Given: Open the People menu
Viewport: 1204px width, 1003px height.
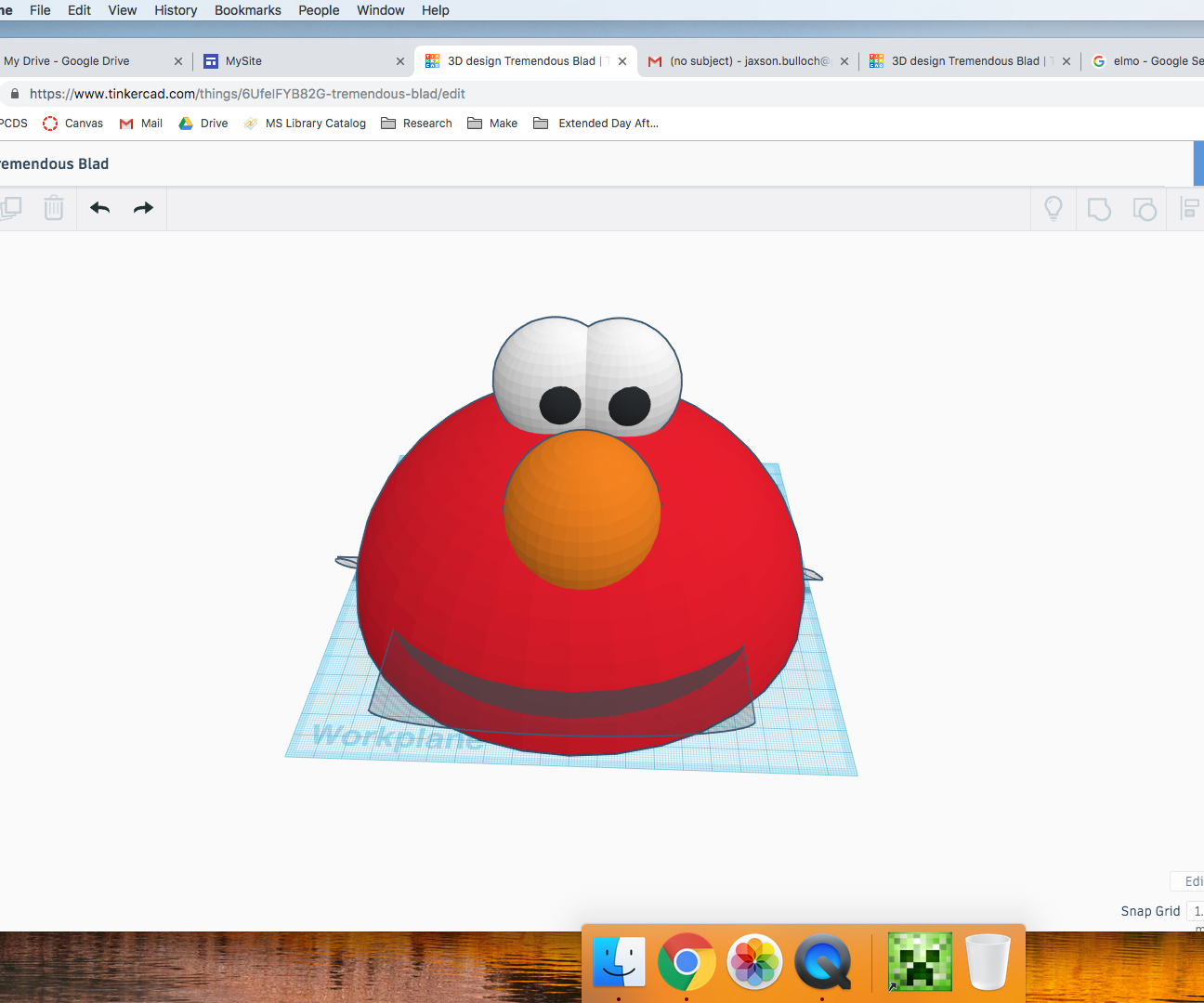Looking at the screenshot, I should click(x=319, y=10).
